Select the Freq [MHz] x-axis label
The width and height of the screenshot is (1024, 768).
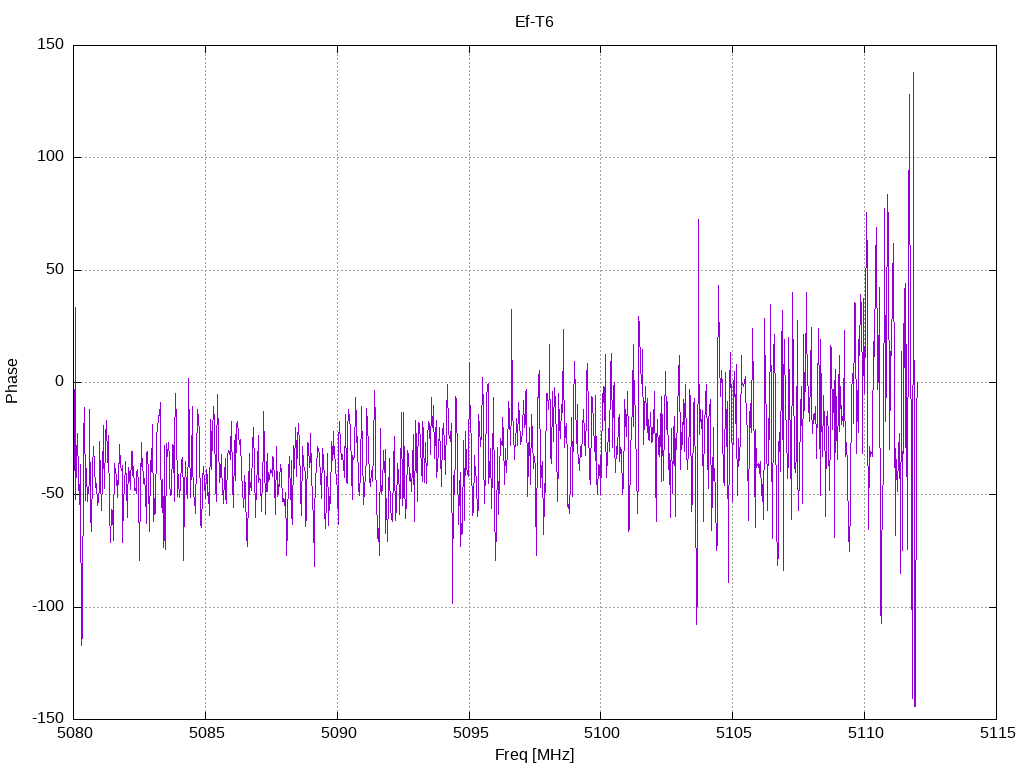tap(534, 755)
